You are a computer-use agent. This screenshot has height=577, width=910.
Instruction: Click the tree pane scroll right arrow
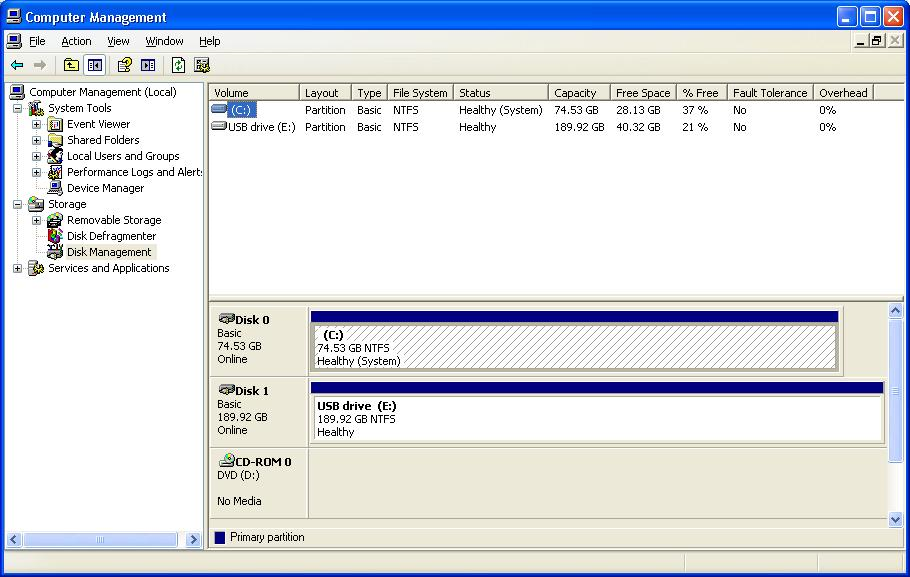(193, 540)
